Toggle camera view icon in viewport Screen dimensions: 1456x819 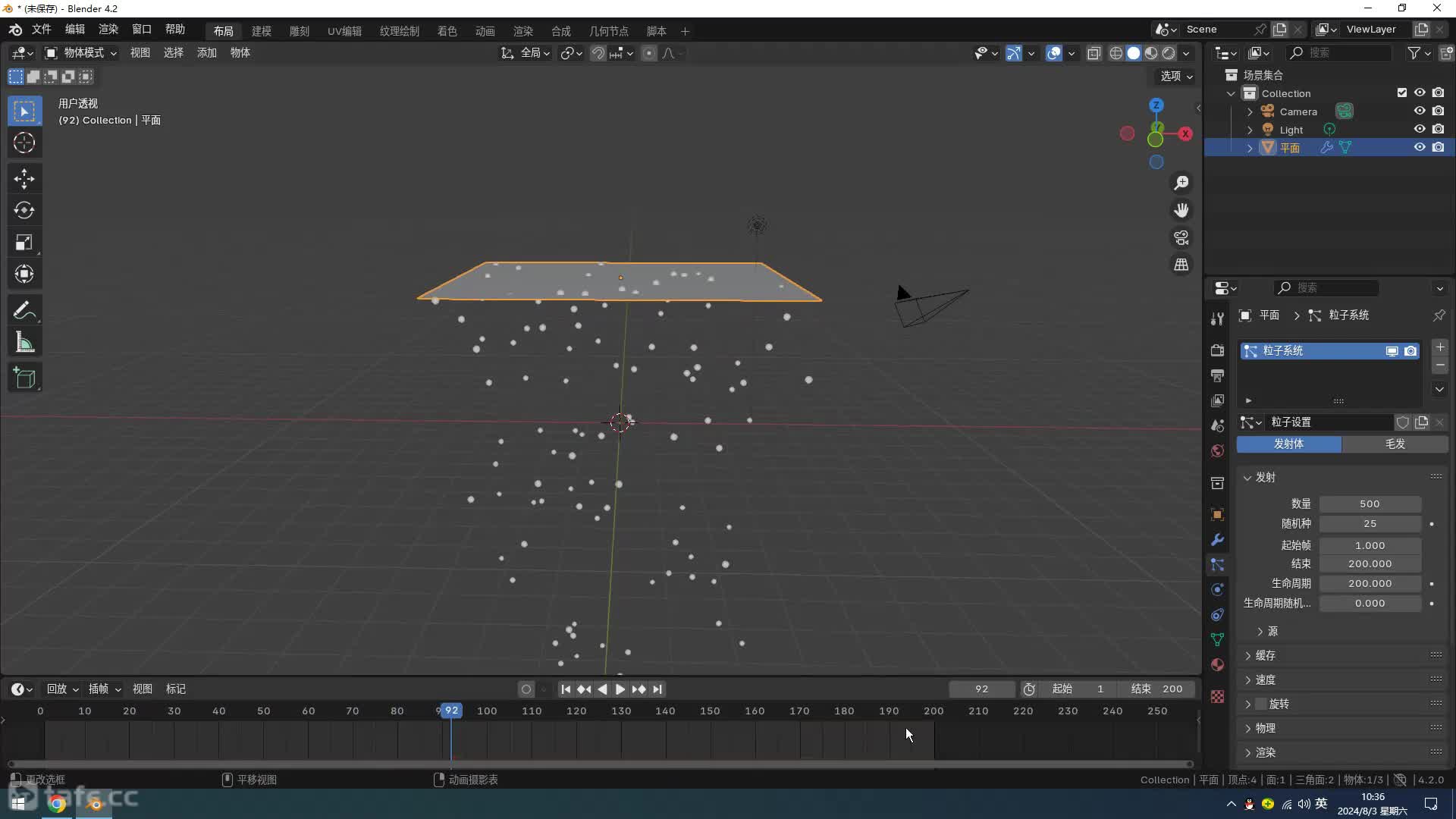pyautogui.click(x=1181, y=237)
